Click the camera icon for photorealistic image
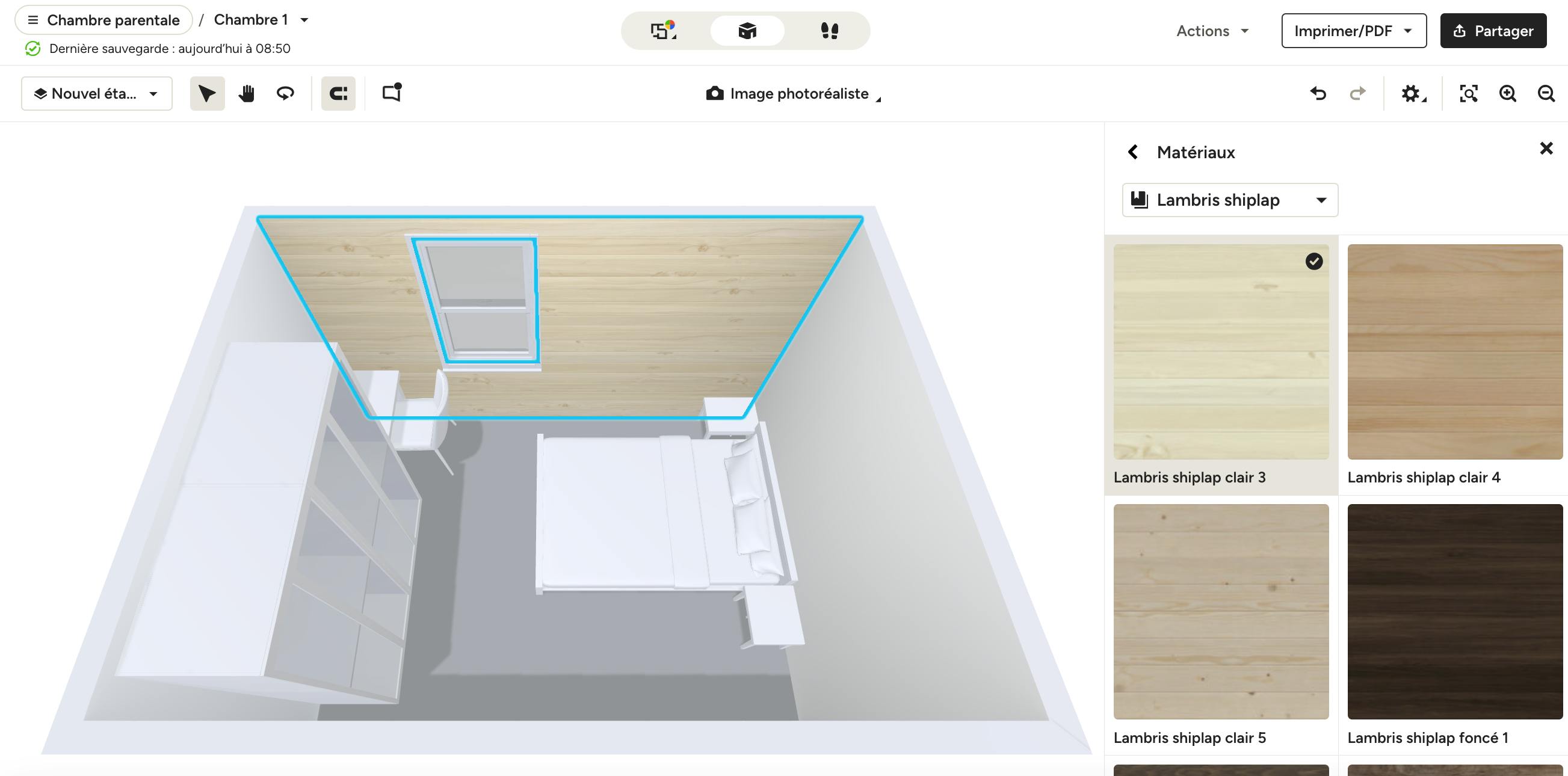This screenshot has height=776, width=1568. click(715, 94)
